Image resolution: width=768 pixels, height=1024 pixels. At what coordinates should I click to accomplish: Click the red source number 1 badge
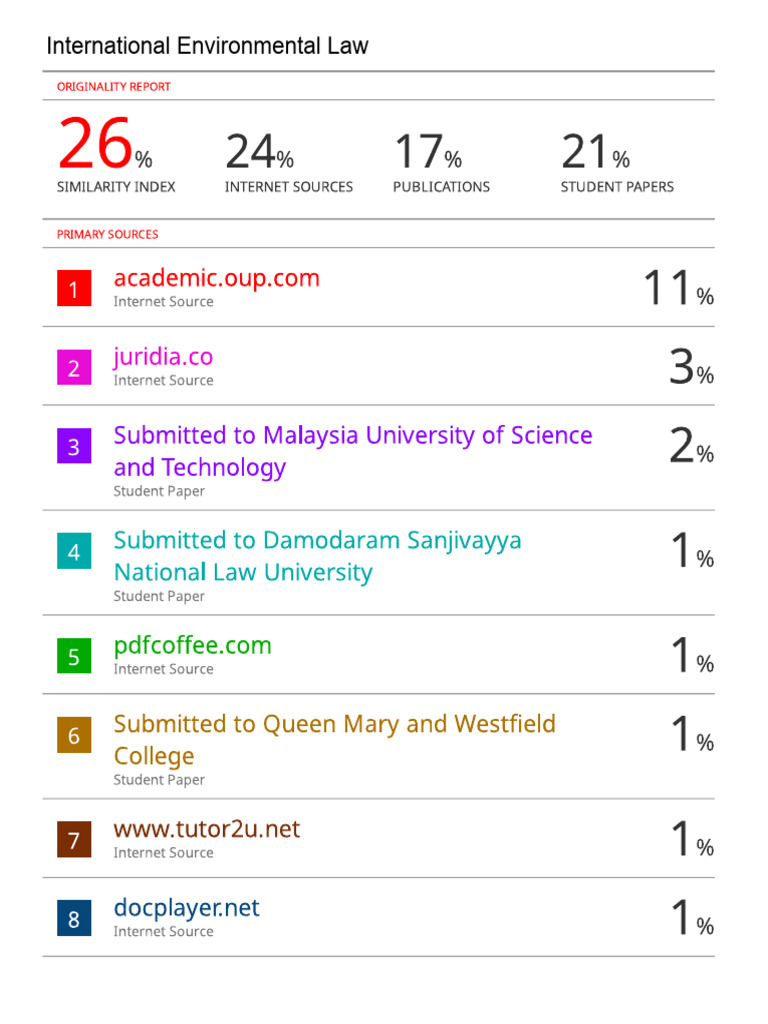(74, 290)
